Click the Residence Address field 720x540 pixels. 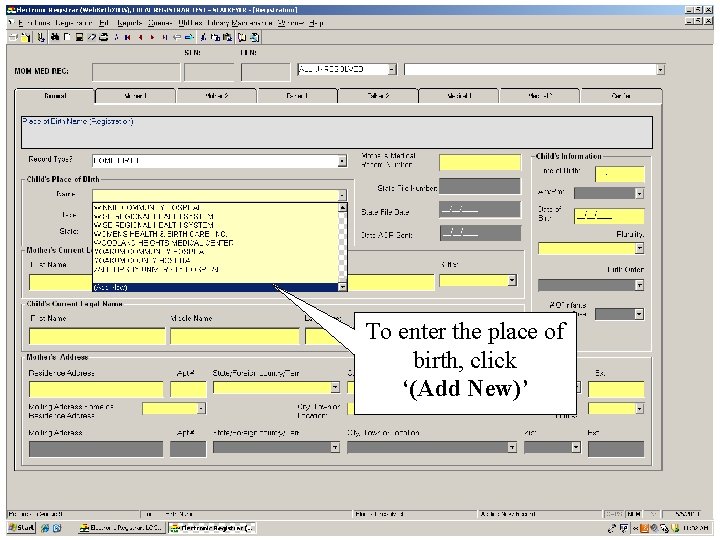[96, 389]
